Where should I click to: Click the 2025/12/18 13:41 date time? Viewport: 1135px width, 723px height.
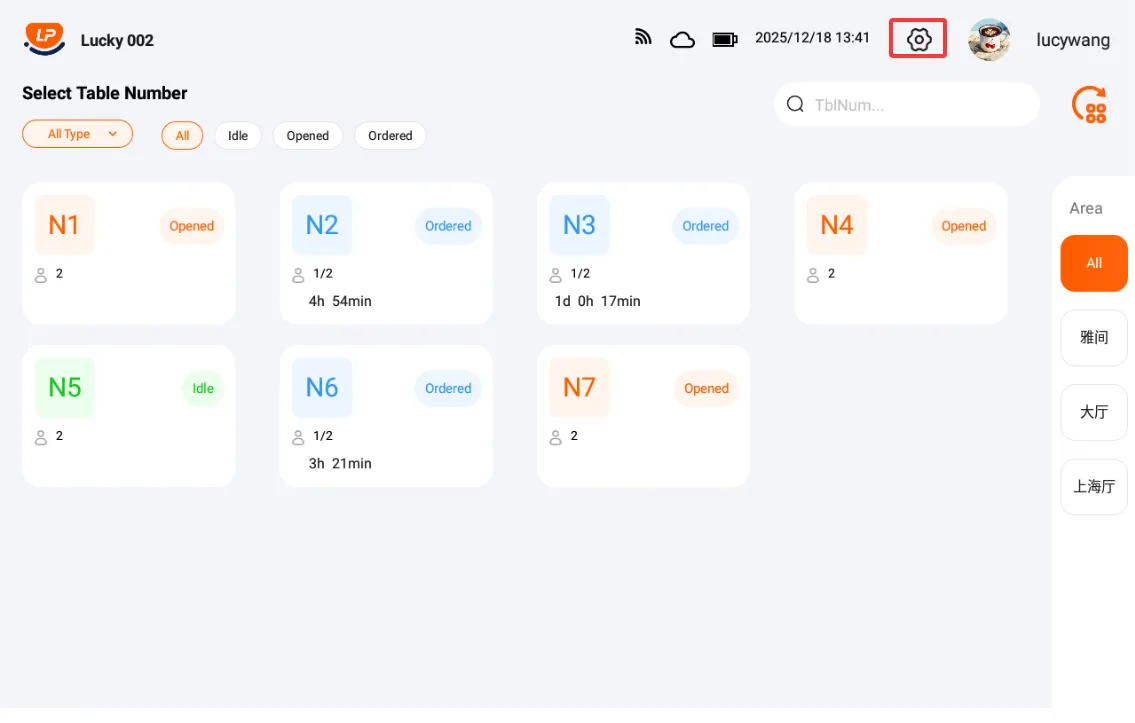tap(812, 38)
